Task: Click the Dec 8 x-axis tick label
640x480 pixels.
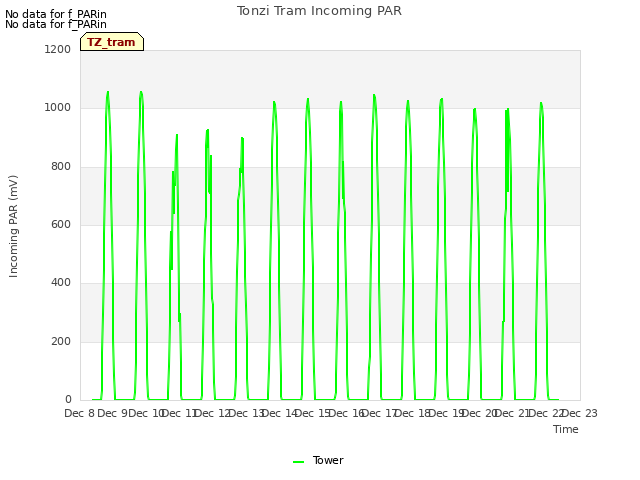Action: click(x=79, y=413)
